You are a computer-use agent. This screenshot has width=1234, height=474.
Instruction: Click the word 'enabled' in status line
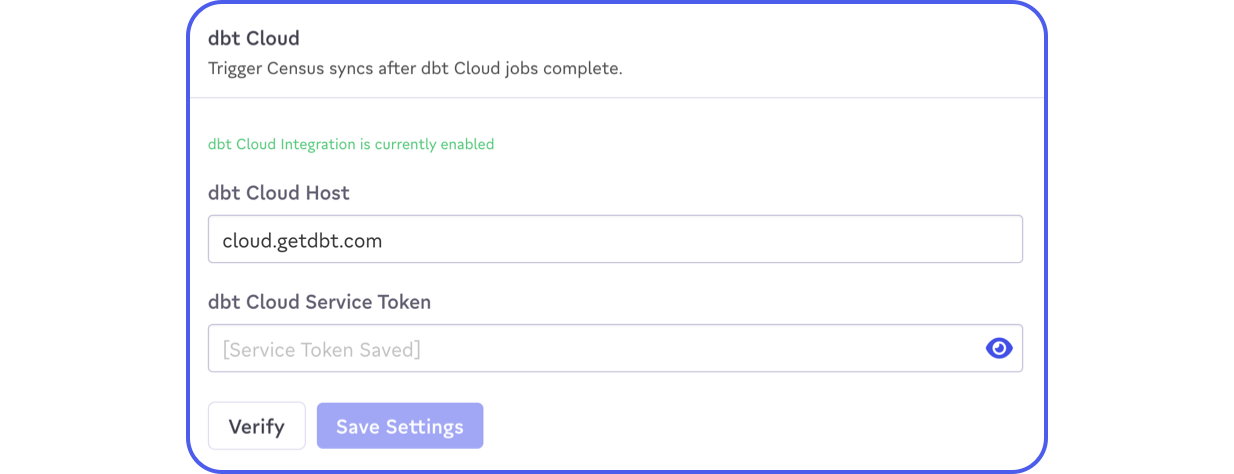(x=466, y=144)
